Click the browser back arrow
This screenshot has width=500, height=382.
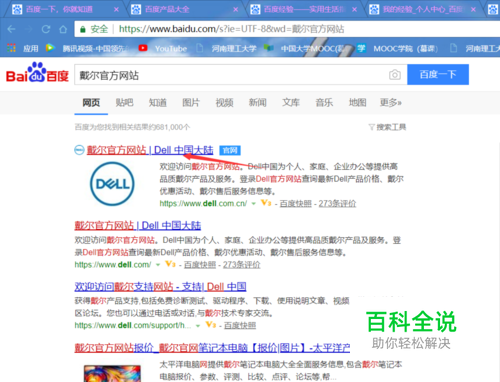coord(11,29)
